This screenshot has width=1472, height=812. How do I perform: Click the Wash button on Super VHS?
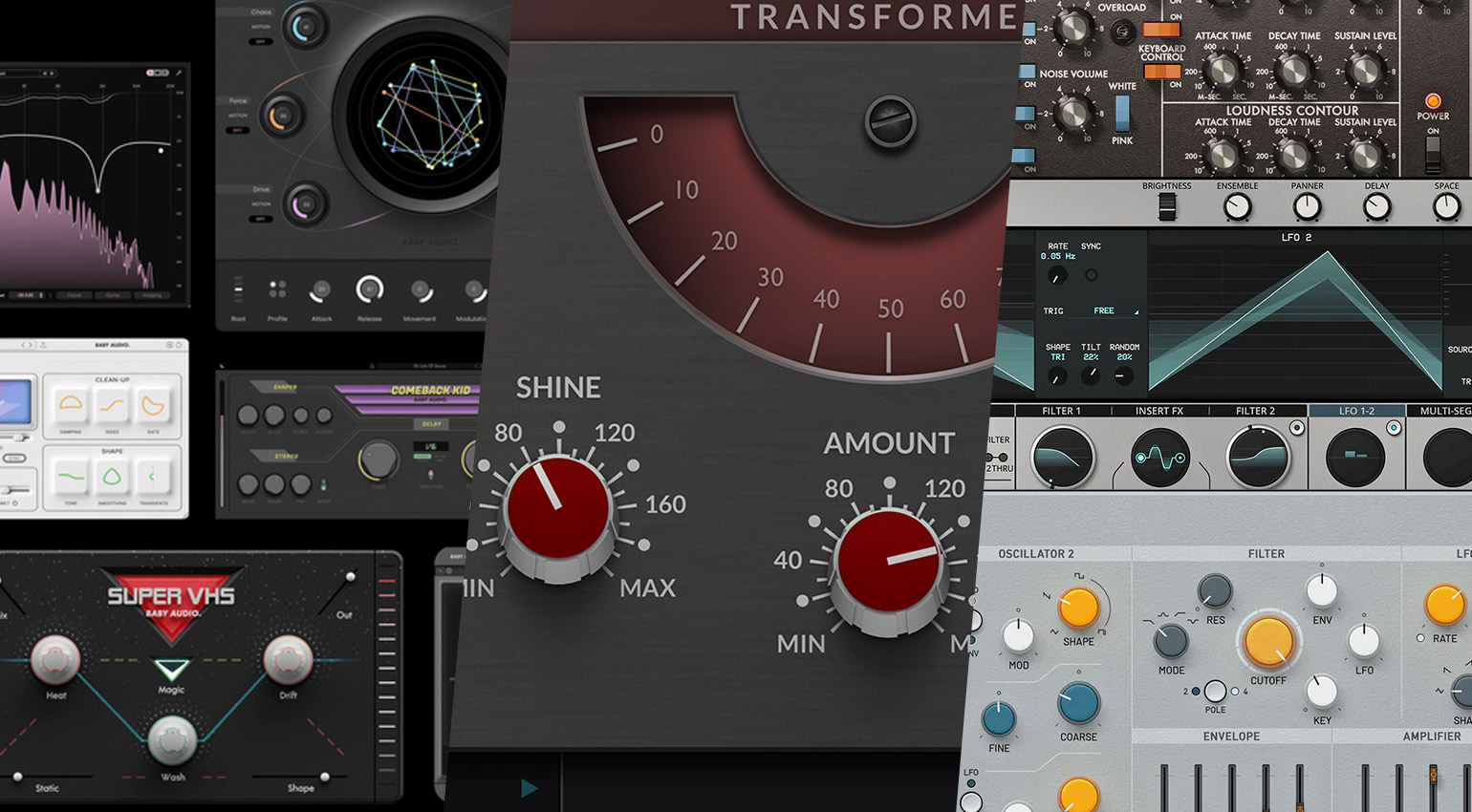[x=172, y=740]
